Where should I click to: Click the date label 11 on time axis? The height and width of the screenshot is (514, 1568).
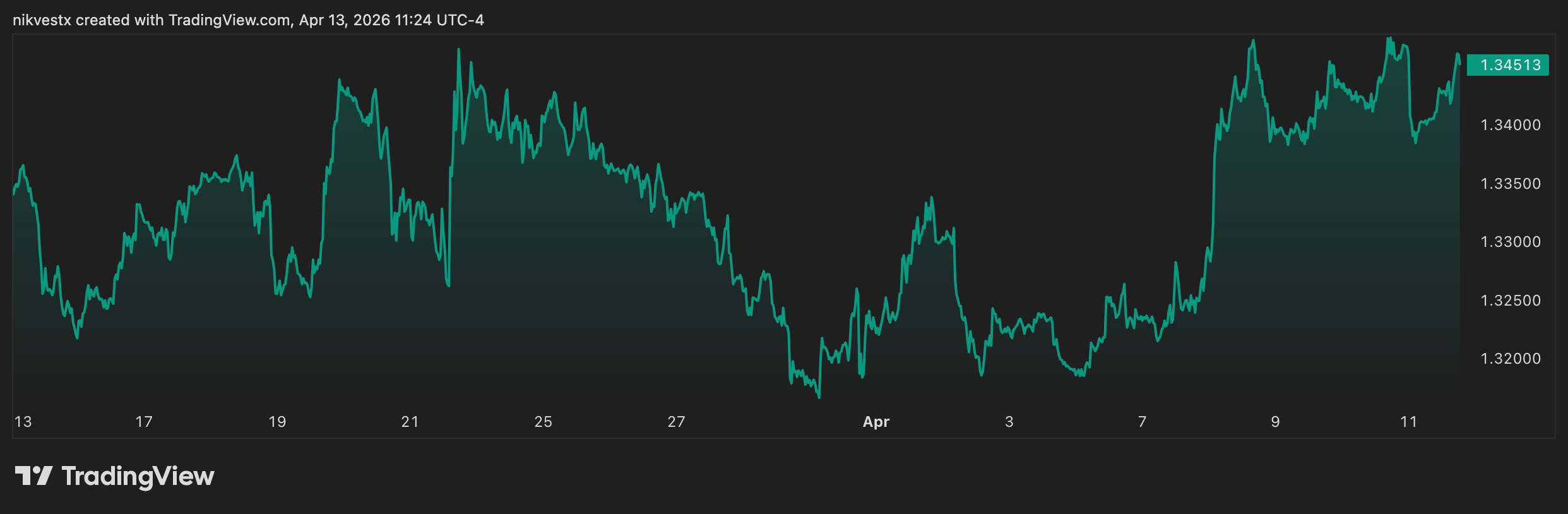(x=1409, y=422)
